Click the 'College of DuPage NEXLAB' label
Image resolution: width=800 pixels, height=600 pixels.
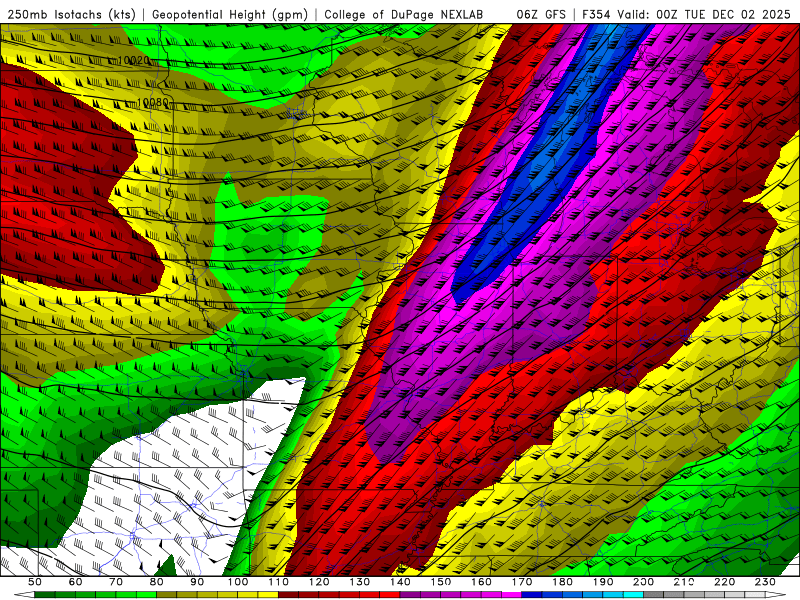click(404, 14)
